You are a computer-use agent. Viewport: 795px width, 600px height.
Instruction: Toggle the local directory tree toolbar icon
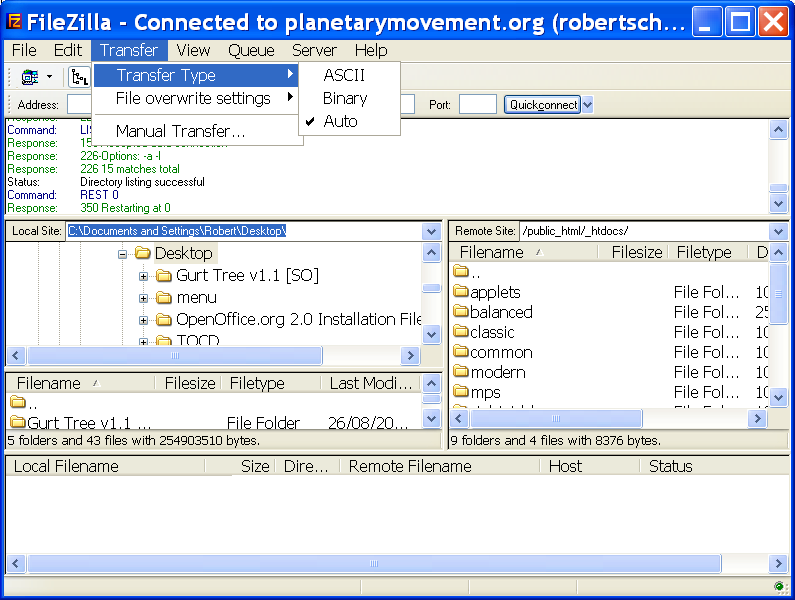point(79,78)
